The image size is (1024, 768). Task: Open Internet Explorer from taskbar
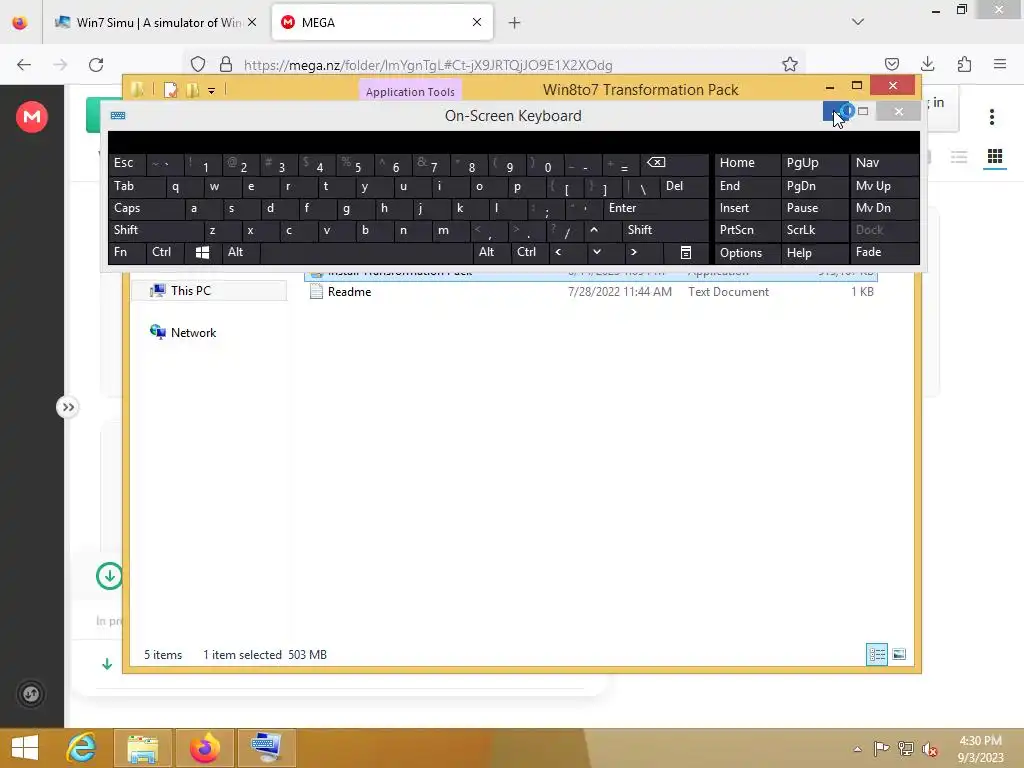coord(82,748)
